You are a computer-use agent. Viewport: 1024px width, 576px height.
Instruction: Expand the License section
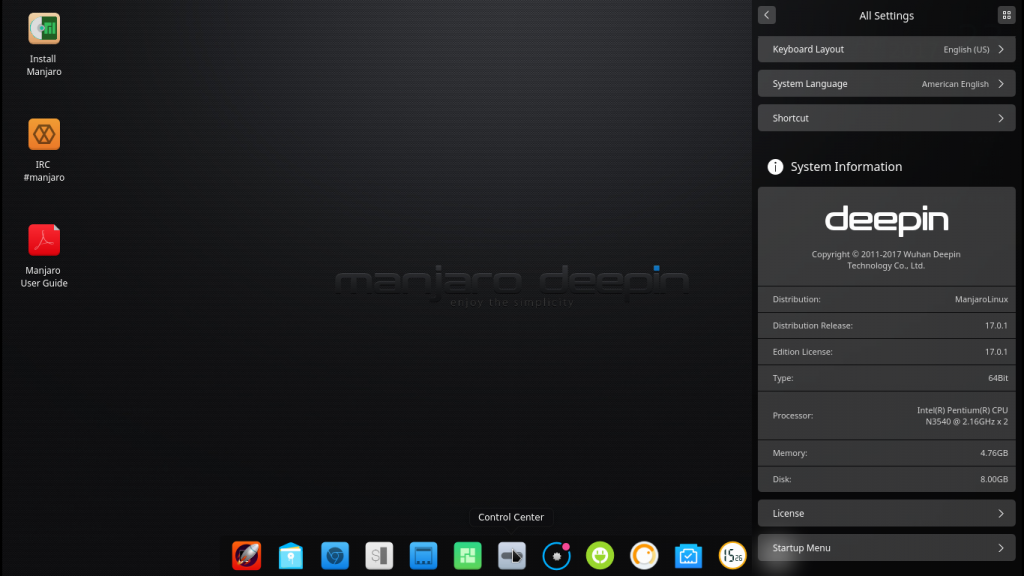click(886, 513)
